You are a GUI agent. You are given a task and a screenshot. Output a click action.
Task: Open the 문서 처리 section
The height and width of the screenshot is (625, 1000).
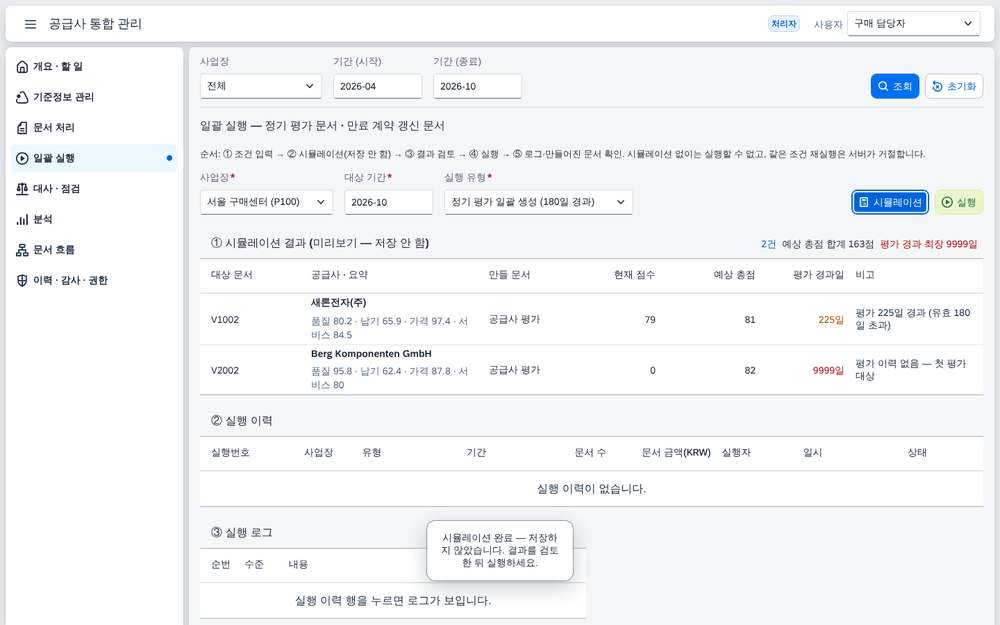(94, 128)
